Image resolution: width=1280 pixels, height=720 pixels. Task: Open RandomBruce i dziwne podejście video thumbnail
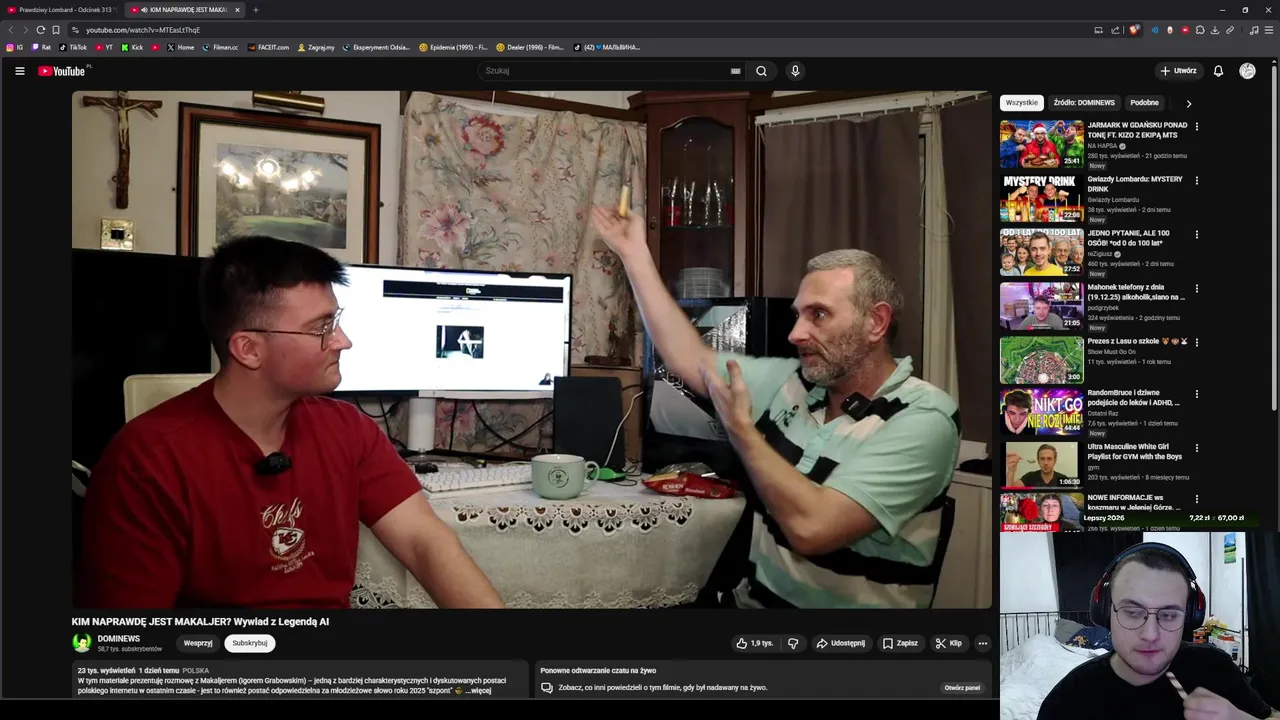(x=1041, y=411)
